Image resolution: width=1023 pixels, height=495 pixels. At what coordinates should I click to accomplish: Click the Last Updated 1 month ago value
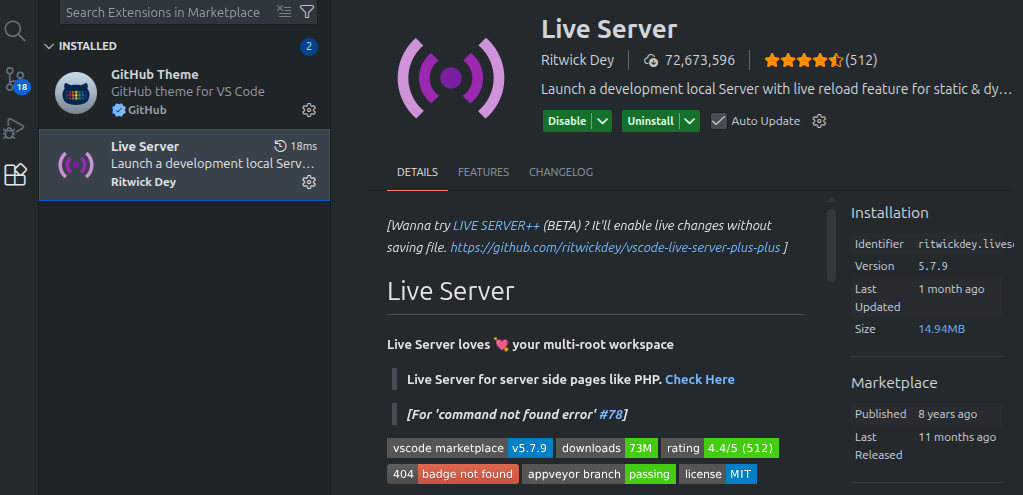click(951, 289)
